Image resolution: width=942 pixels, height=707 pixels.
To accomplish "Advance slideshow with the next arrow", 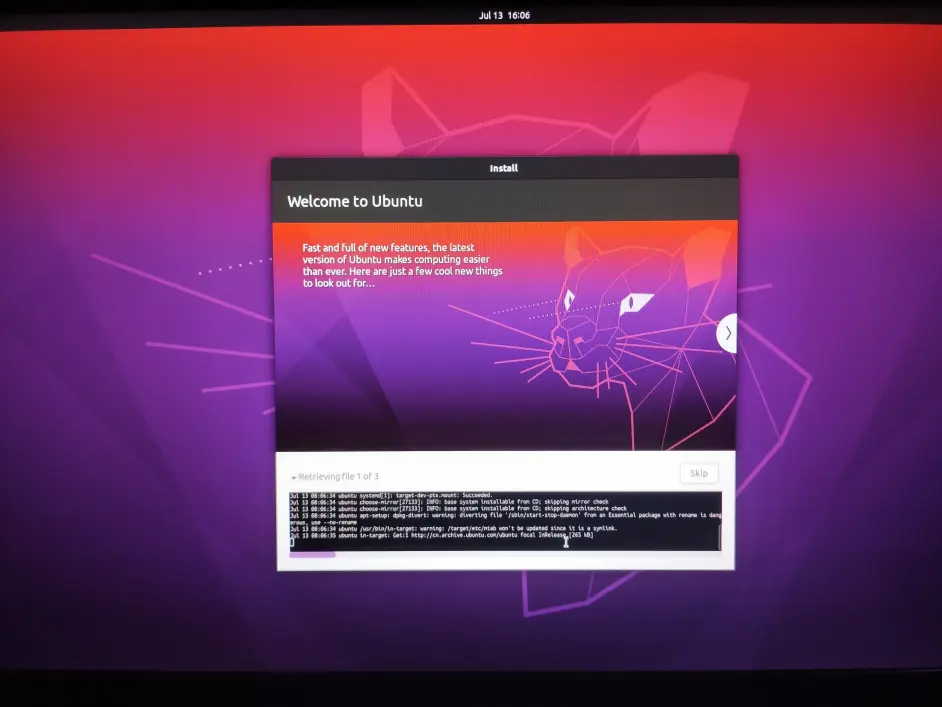I will (727, 333).
